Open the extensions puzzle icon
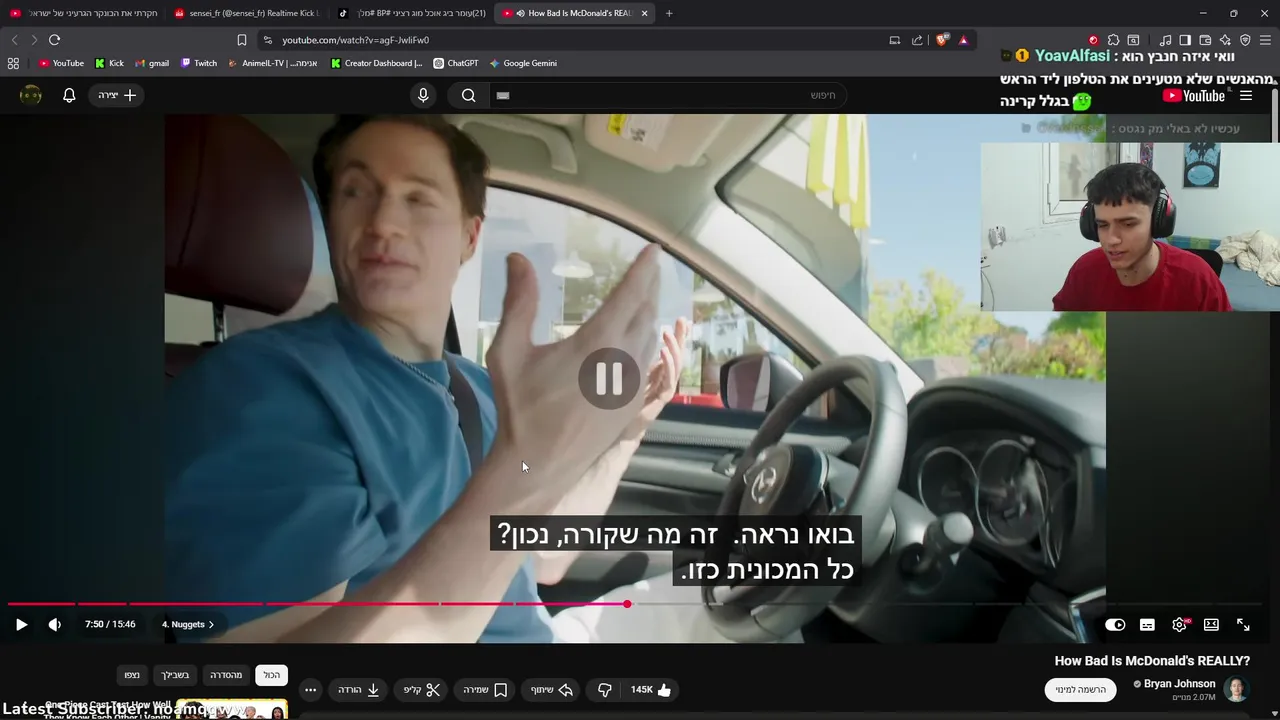Image resolution: width=1280 pixels, height=720 pixels. [x=1113, y=40]
